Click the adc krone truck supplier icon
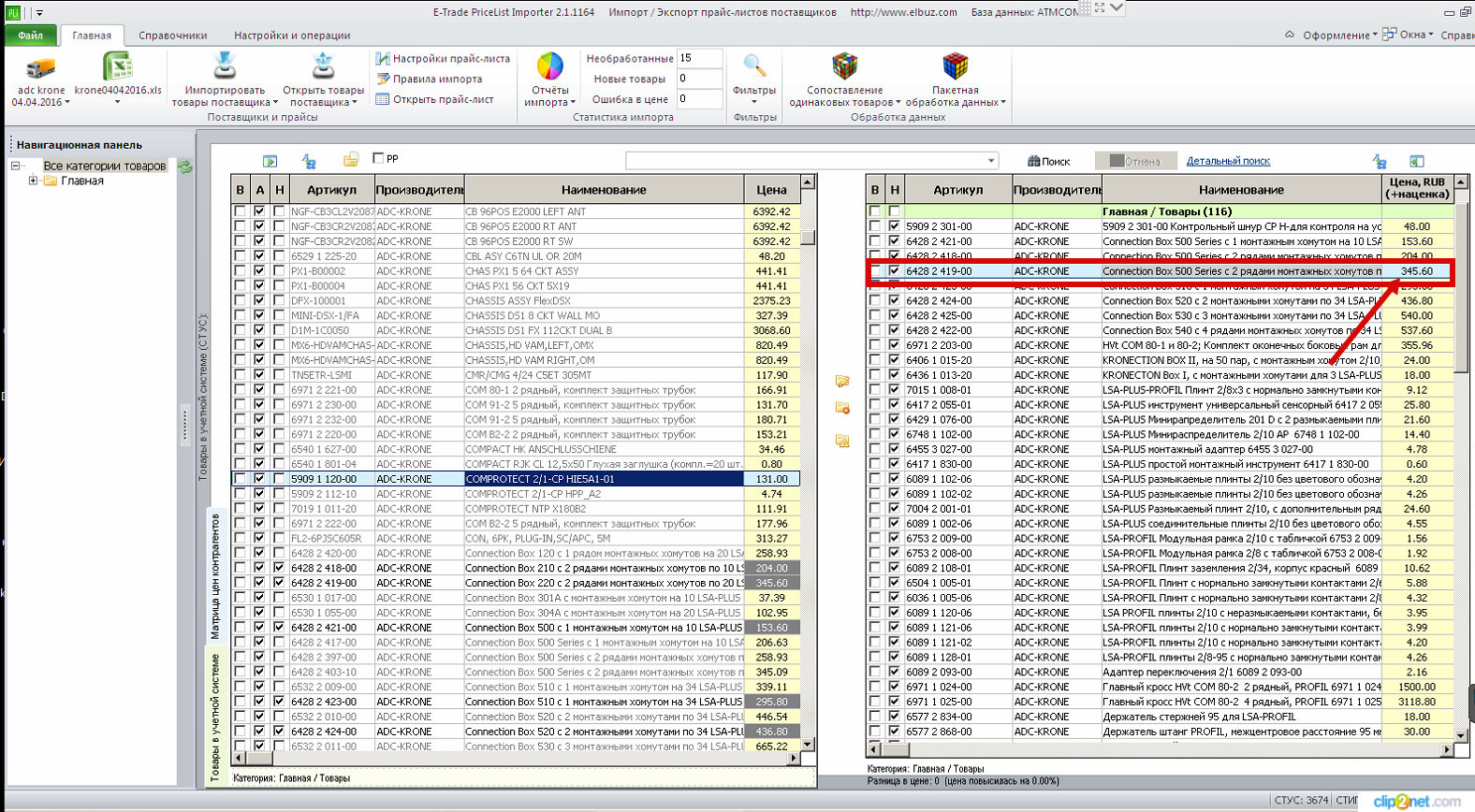This screenshot has width=1475, height=812. pyautogui.click(x=39, y=67)
